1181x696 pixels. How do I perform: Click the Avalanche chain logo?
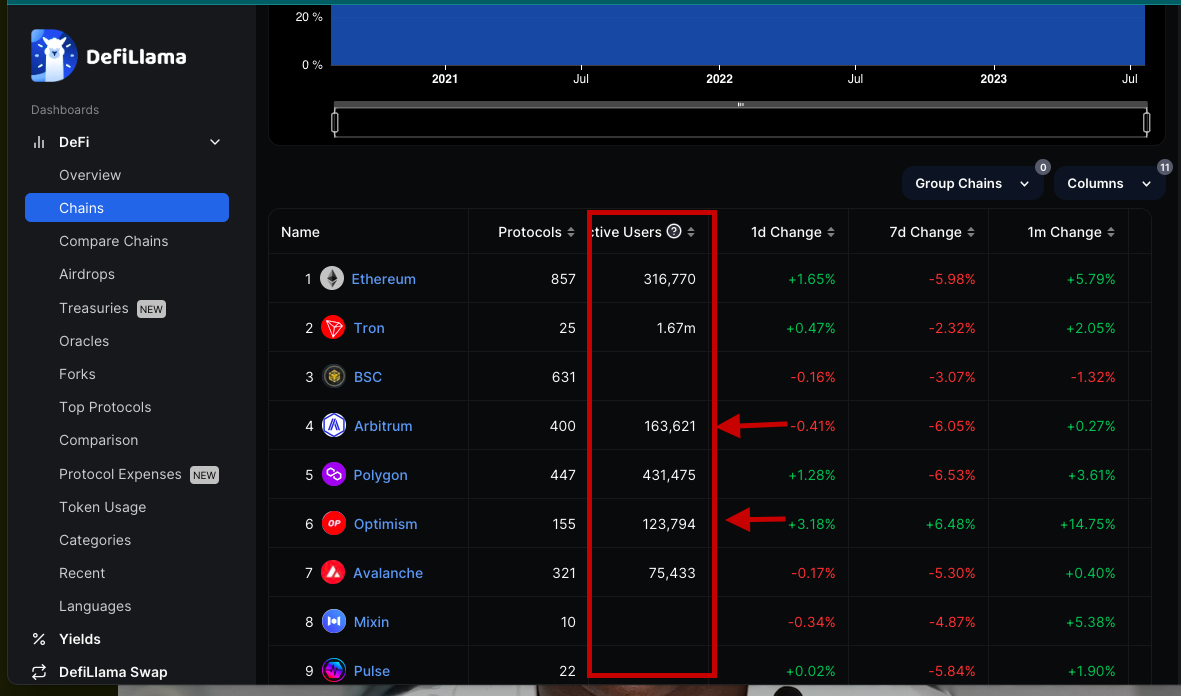pos(333,572)
